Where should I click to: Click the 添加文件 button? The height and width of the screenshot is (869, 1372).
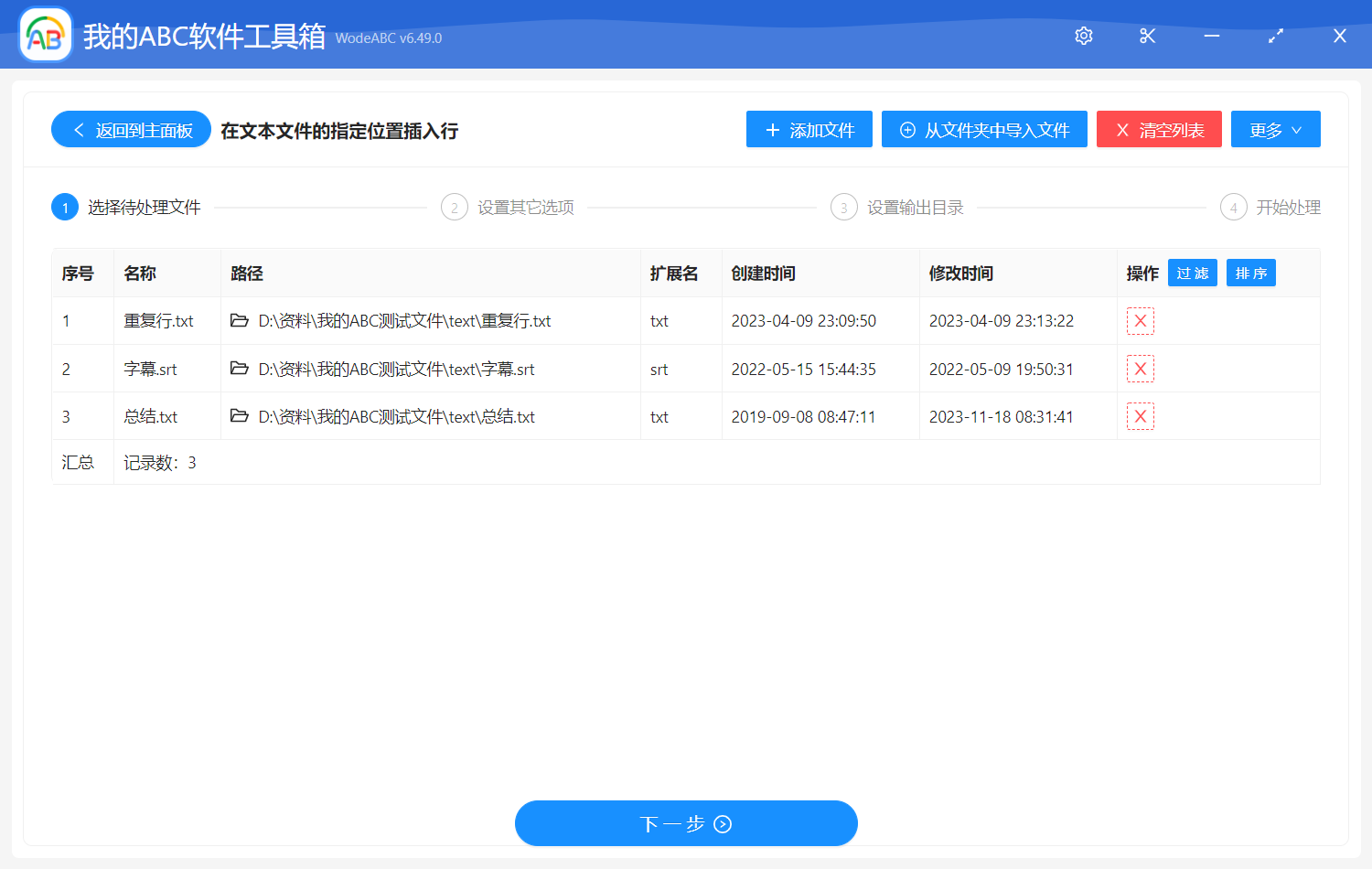click(x=809, y=129)
